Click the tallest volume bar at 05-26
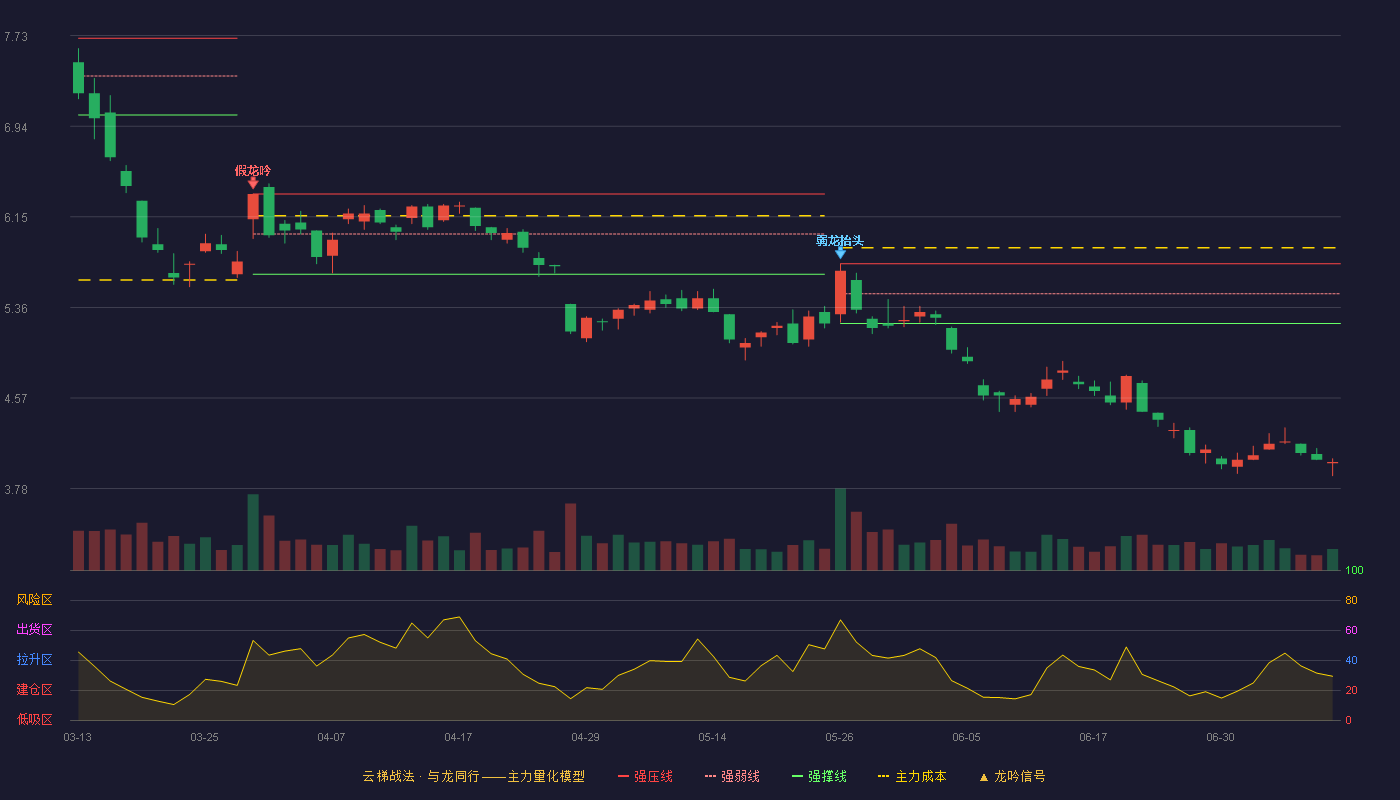 tap(840, 529)
